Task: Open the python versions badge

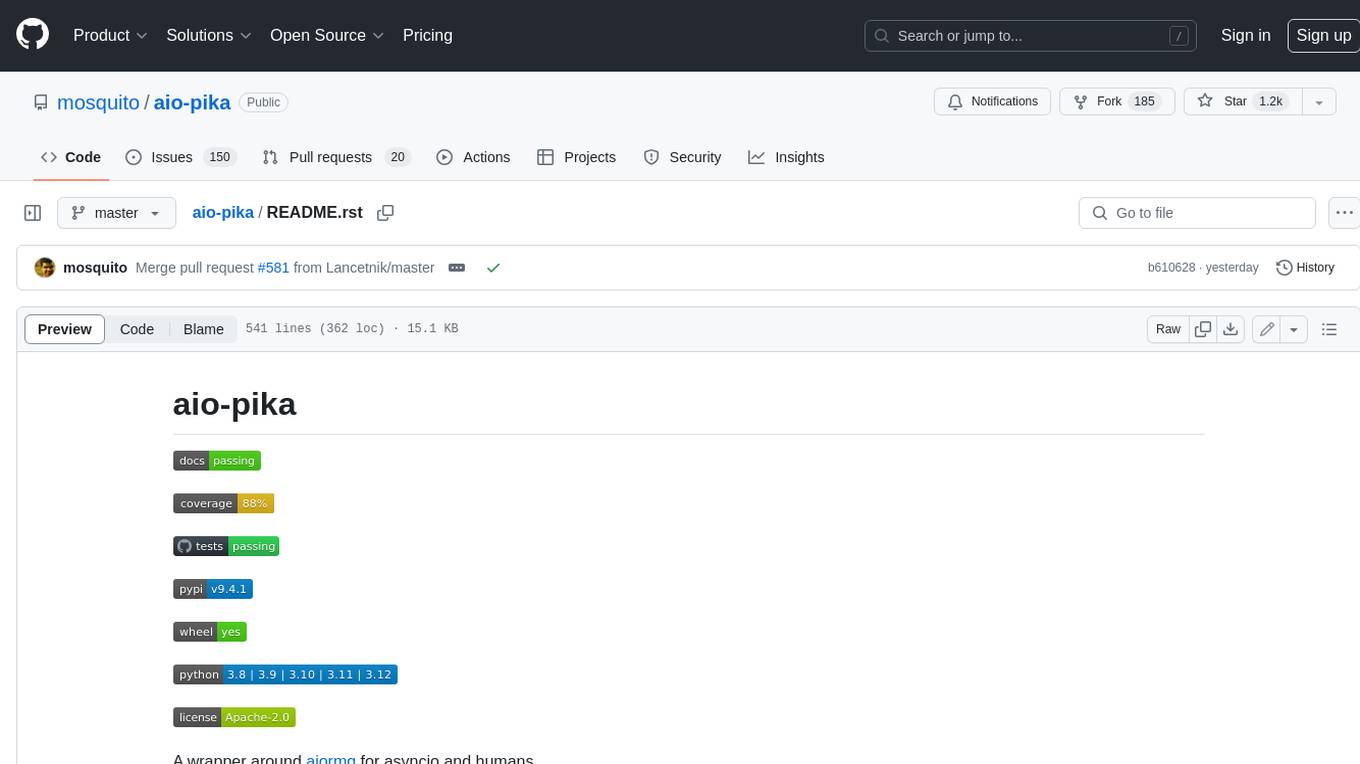Action: click(285, 674)
